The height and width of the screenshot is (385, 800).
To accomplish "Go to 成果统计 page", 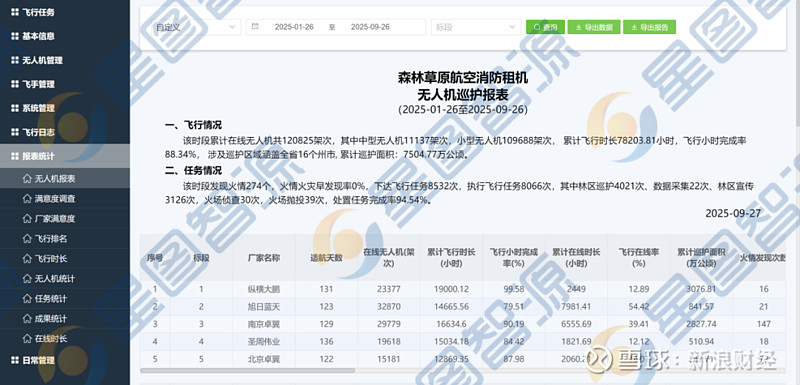I will 65,318.
